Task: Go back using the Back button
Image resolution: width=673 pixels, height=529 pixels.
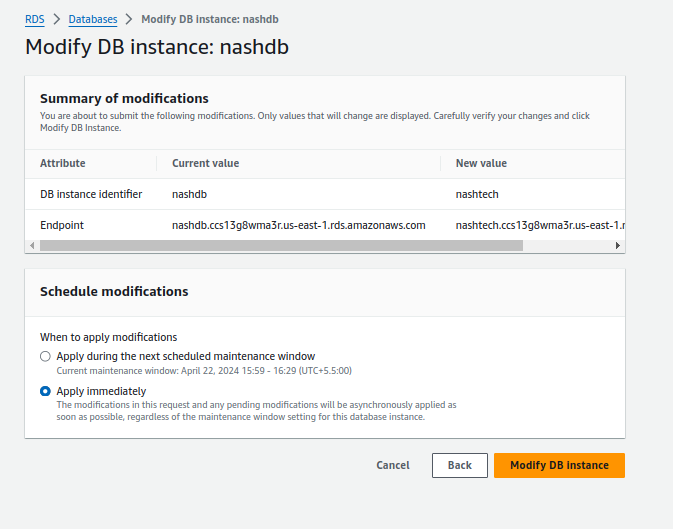Action: coord(459,465)
